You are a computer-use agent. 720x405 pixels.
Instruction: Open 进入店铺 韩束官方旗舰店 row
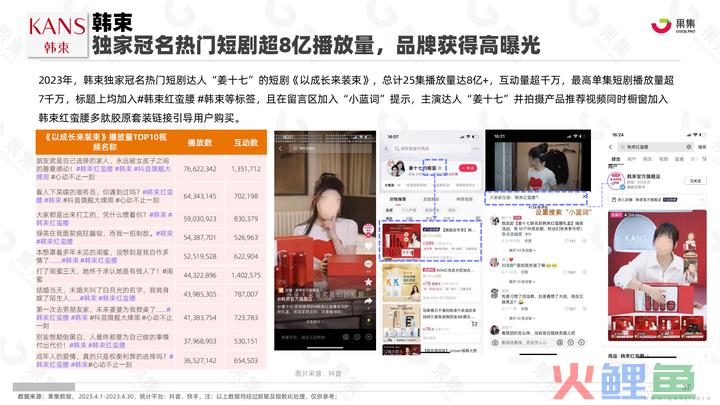[x=658, y=200]
